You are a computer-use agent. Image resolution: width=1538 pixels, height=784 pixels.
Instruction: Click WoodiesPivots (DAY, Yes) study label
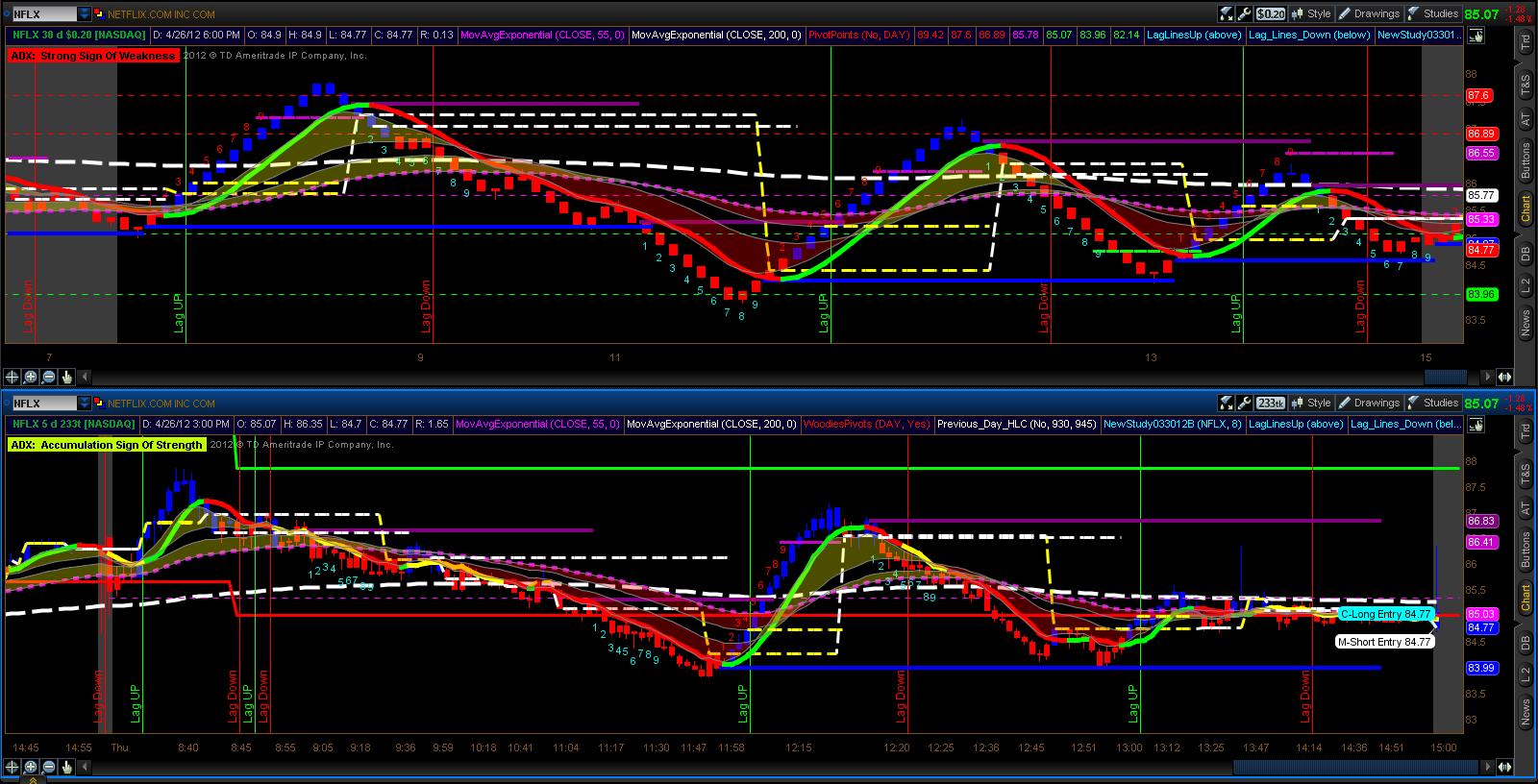coord(866,424)
